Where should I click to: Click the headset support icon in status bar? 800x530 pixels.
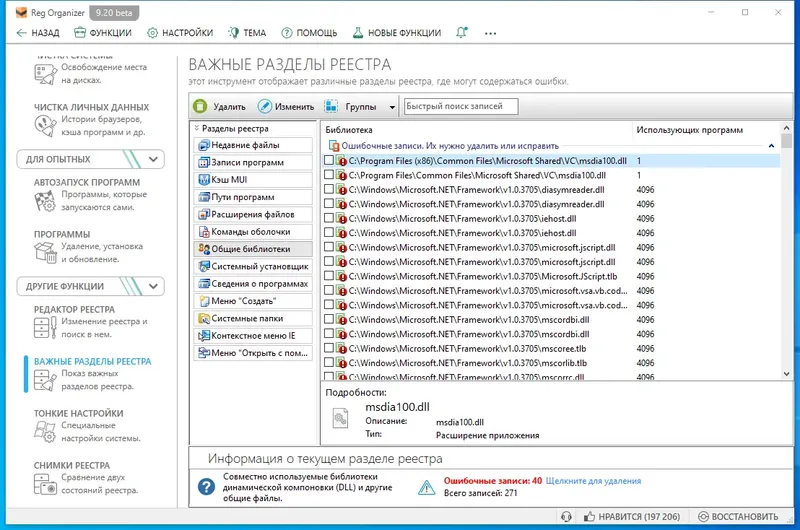coord(566,517)
